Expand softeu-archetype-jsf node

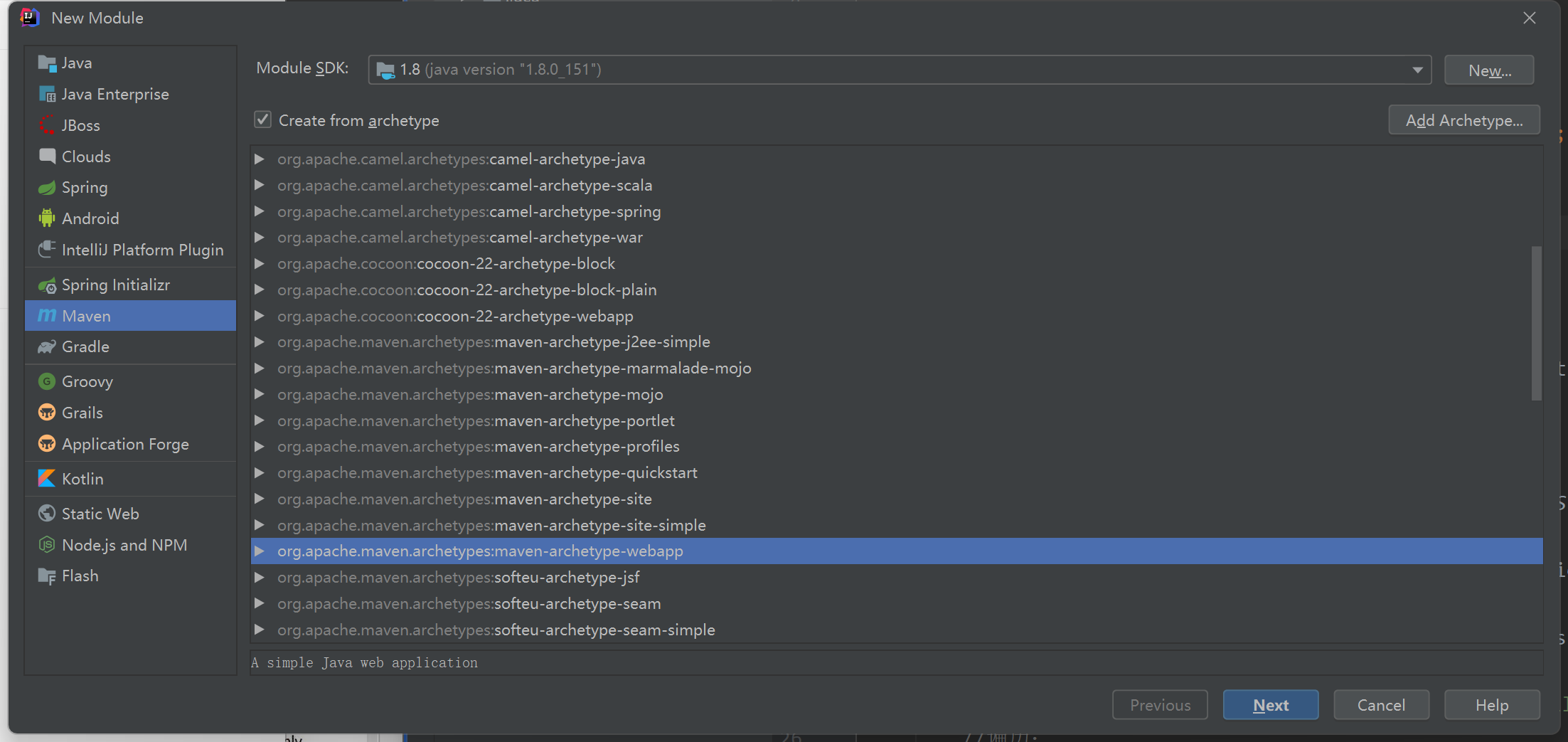pos(260,577)
